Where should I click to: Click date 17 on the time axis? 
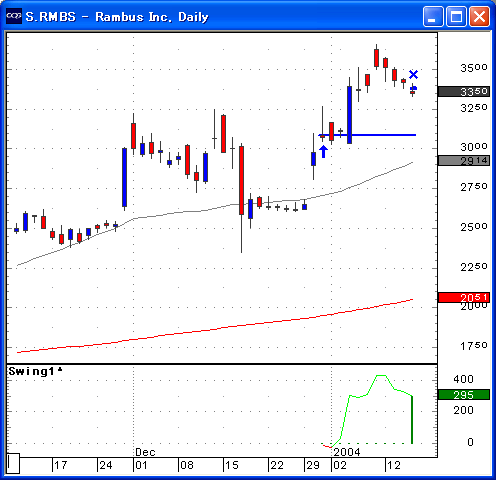click(60, 465)
